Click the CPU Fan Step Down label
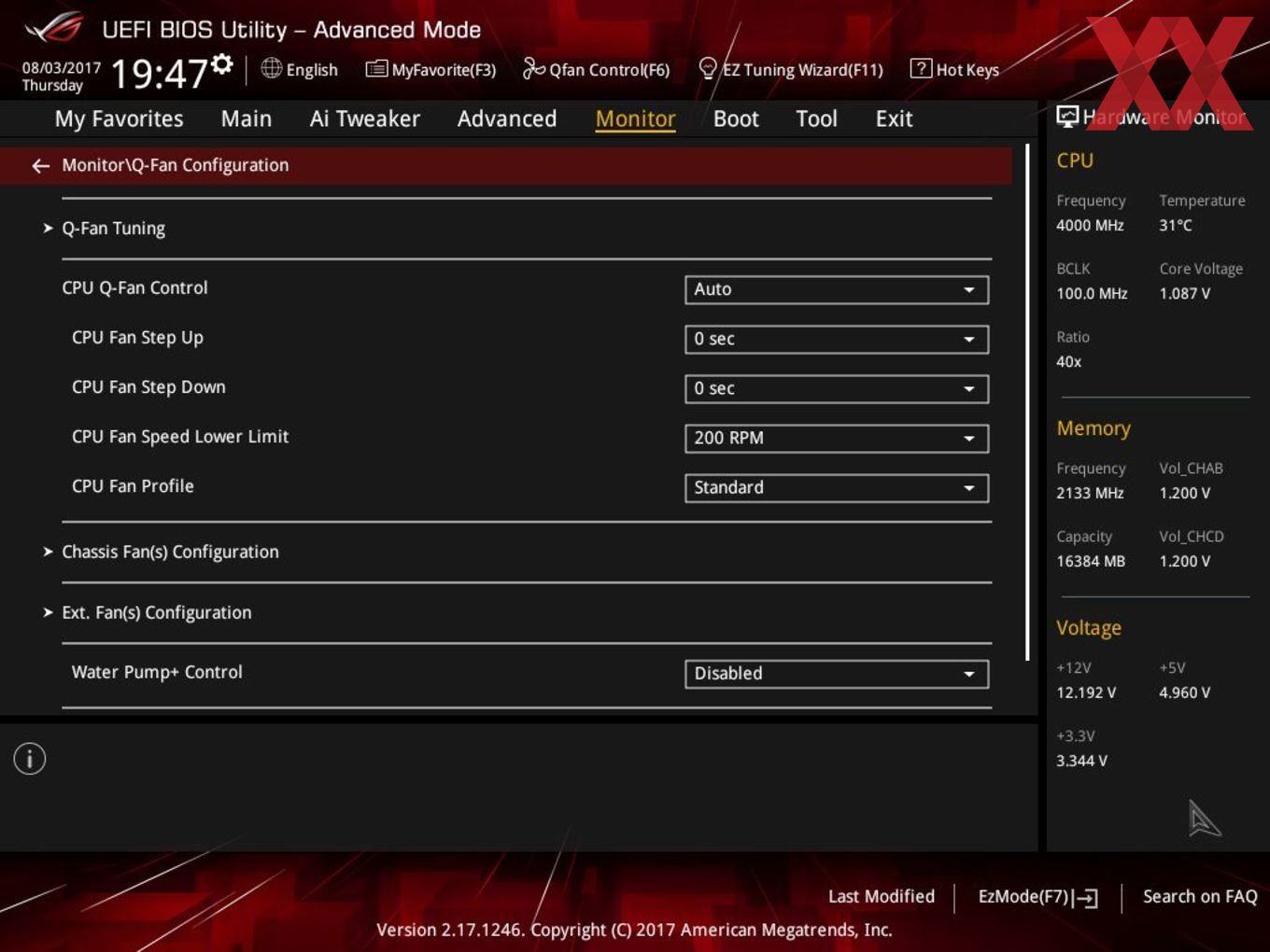The image size is (1270, 952). (148, 387)
